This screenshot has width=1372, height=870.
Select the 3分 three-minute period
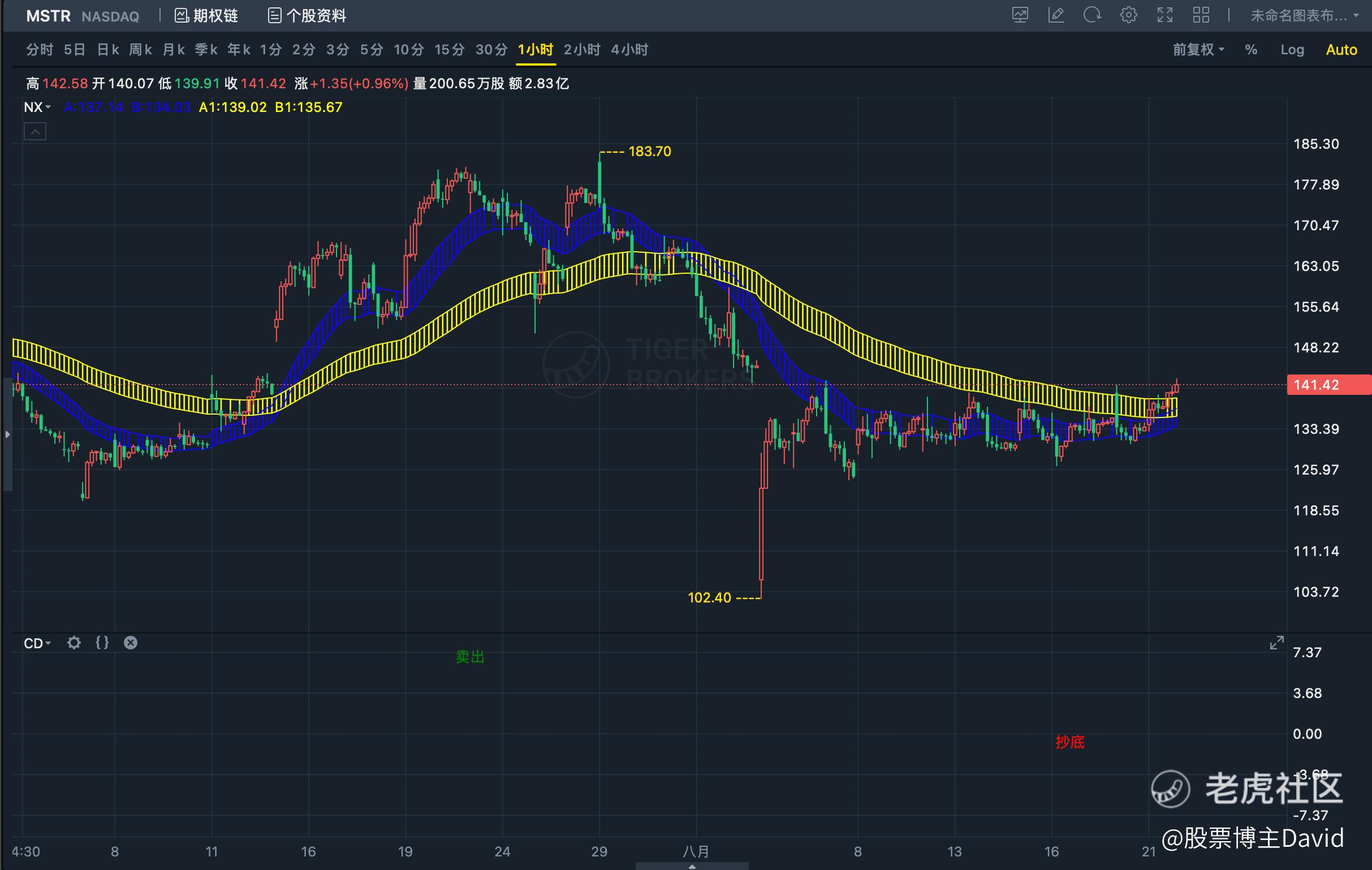pos(337,50)
